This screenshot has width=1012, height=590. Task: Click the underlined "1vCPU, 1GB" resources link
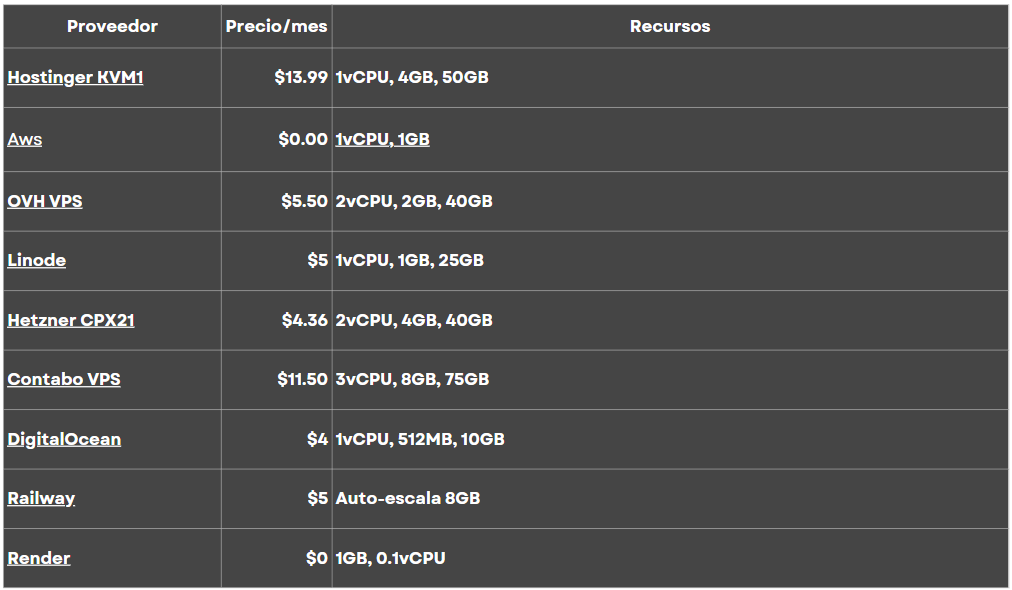click(382, 139)
